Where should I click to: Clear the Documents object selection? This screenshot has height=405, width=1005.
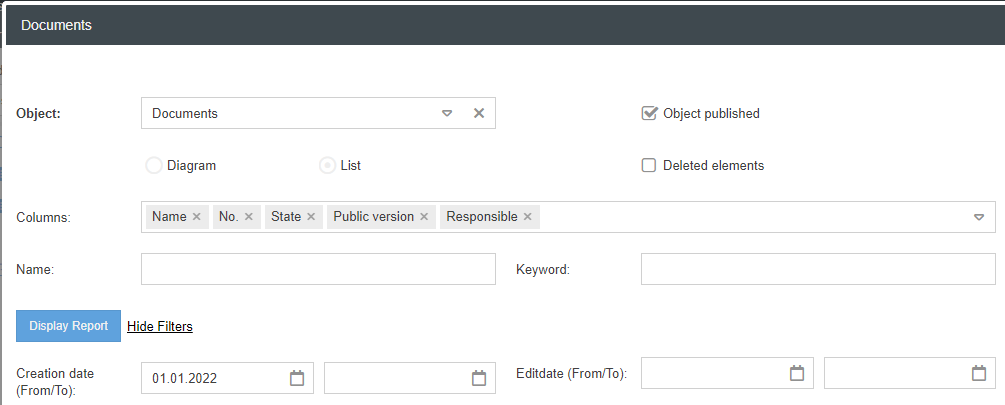479,113
